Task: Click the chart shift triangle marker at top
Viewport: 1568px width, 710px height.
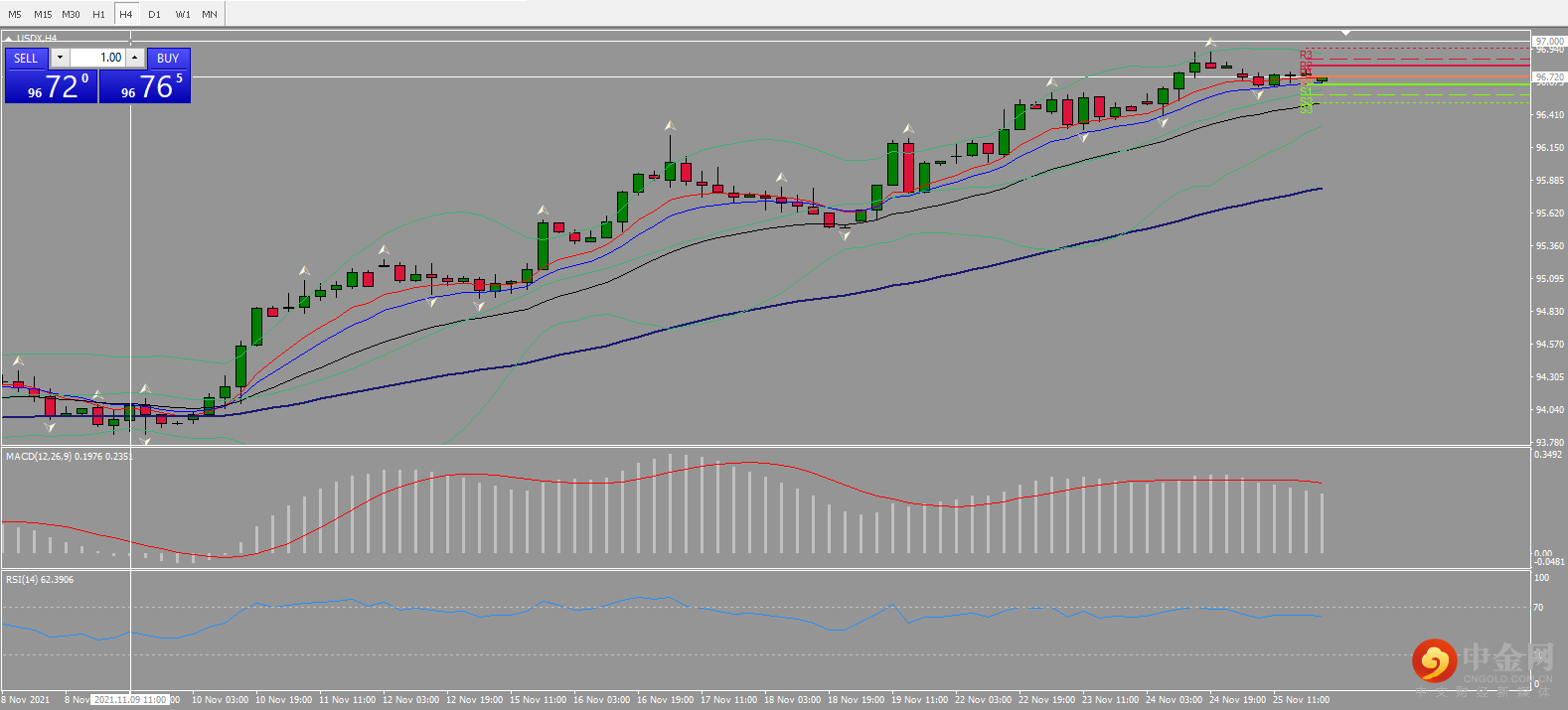Action: pyautogui.click(x=1345, y=33)
